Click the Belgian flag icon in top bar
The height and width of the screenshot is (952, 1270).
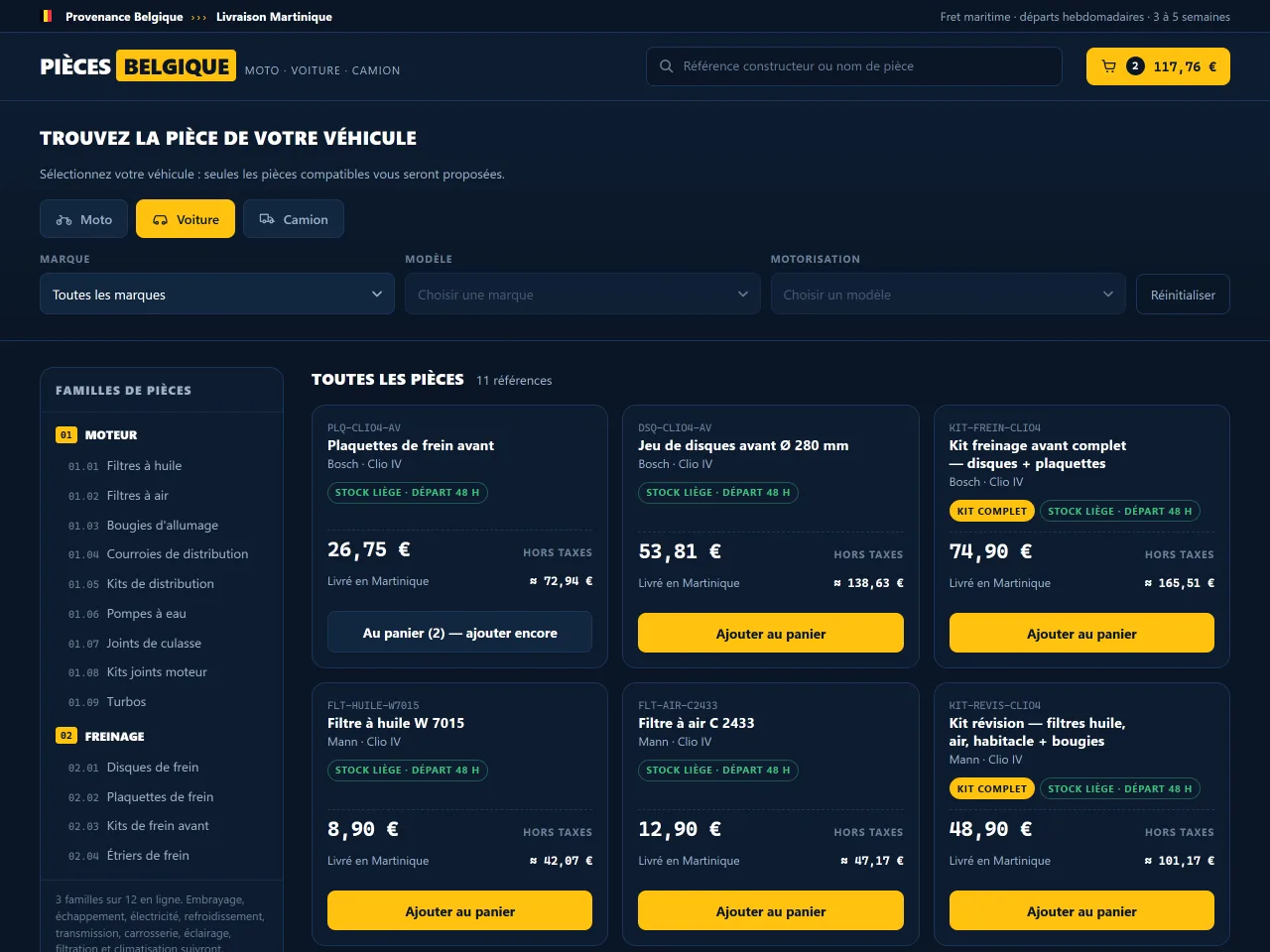pyautogui.click(x=47, y=16)
